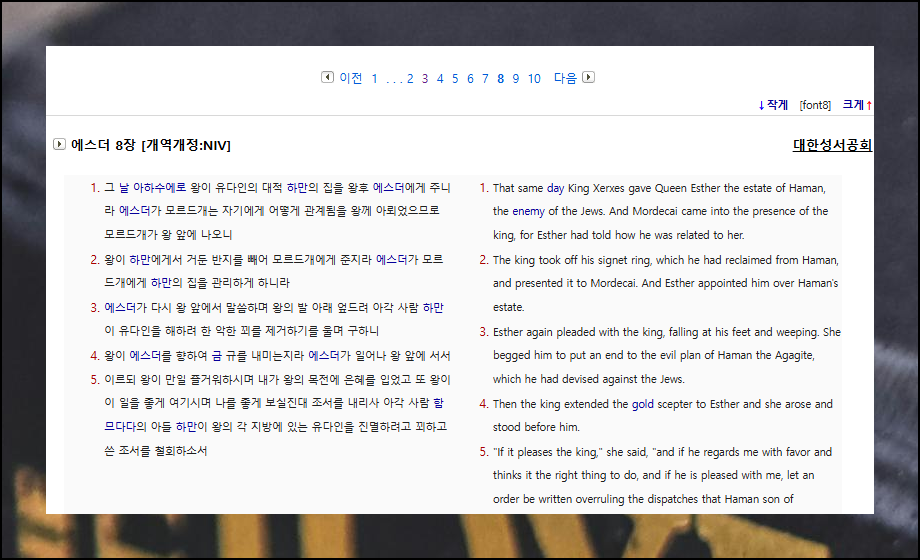Click 하만 link in Korean verse 2 first line
The width and height of the screenshot is (920, 560).
(x=140, y=259)
